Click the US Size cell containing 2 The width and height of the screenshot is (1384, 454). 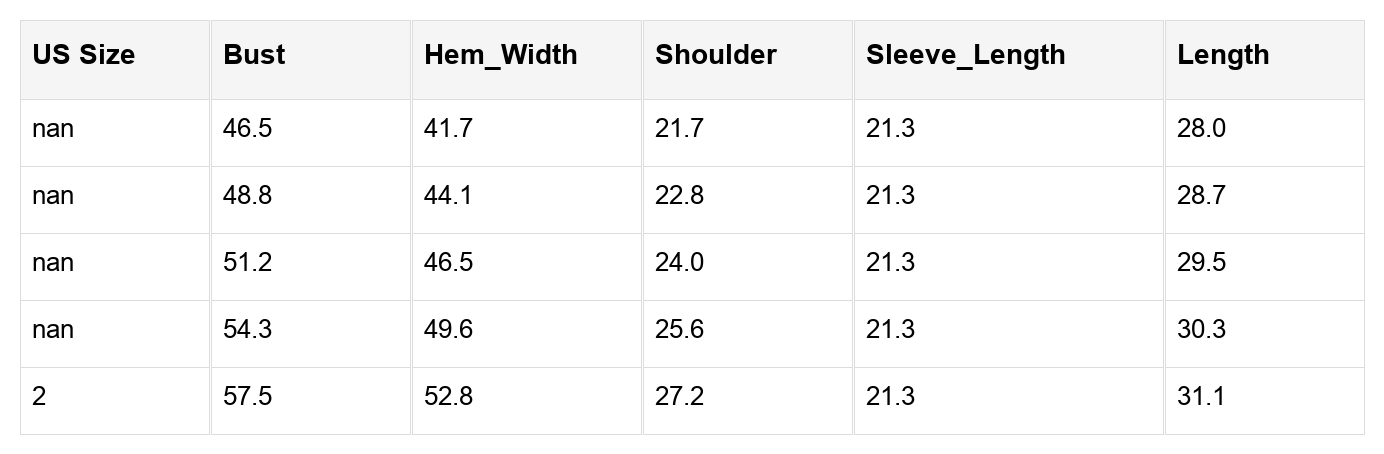click(x=40, y=397)
